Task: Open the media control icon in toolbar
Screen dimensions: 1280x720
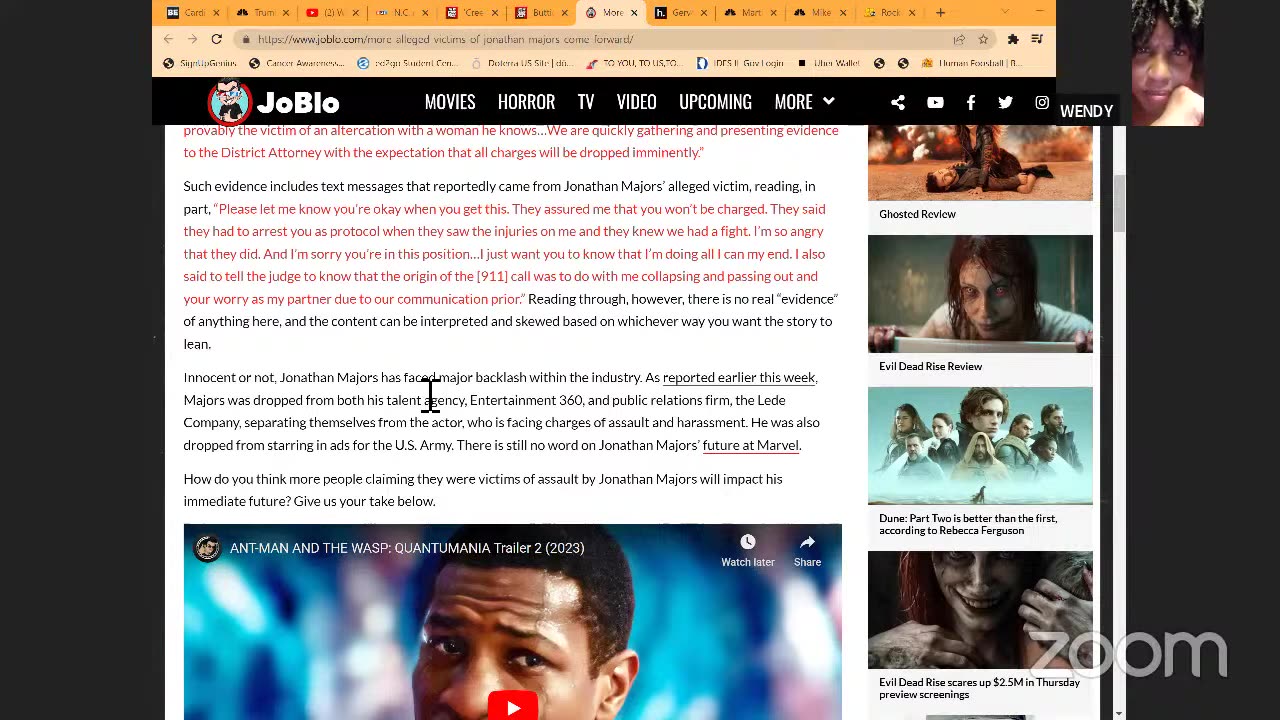Action: (1037, 39)
